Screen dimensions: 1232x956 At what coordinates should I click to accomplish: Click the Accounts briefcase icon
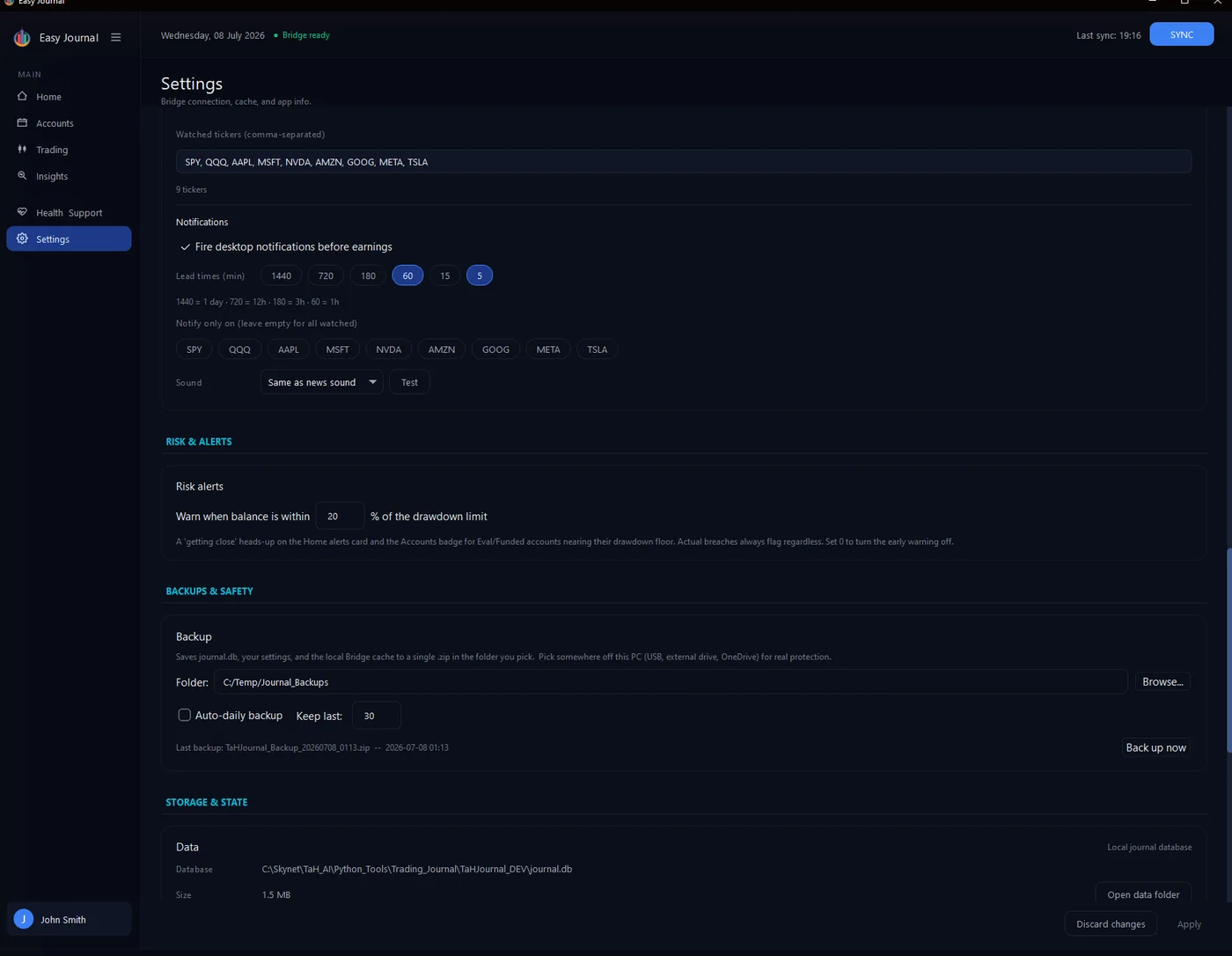point(22,122)
